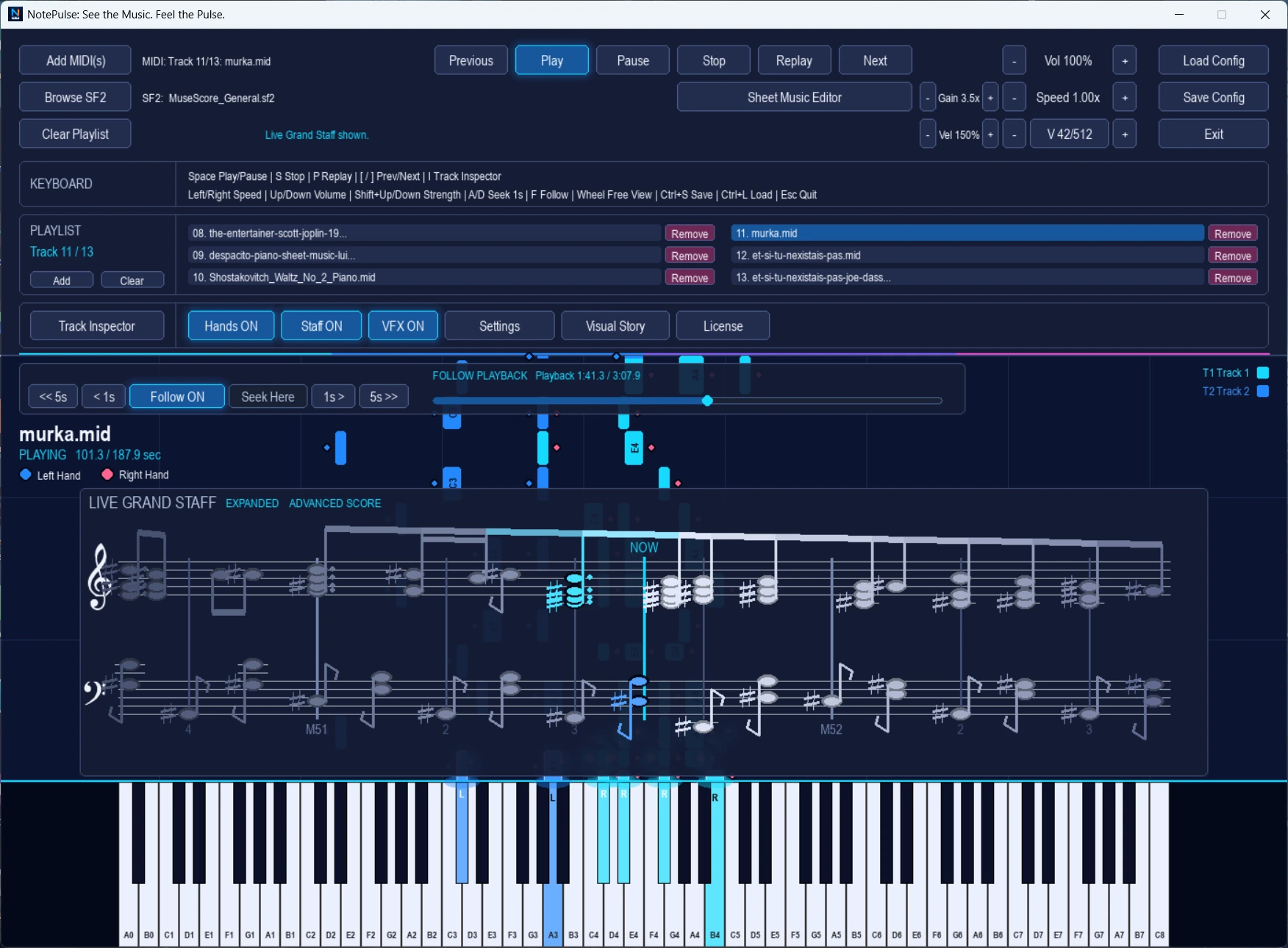Screen dimensions: 1288x948
Task: Select 12. et-si-tu-nexistais-pas.mid in playlist
Action: point(967,255)
